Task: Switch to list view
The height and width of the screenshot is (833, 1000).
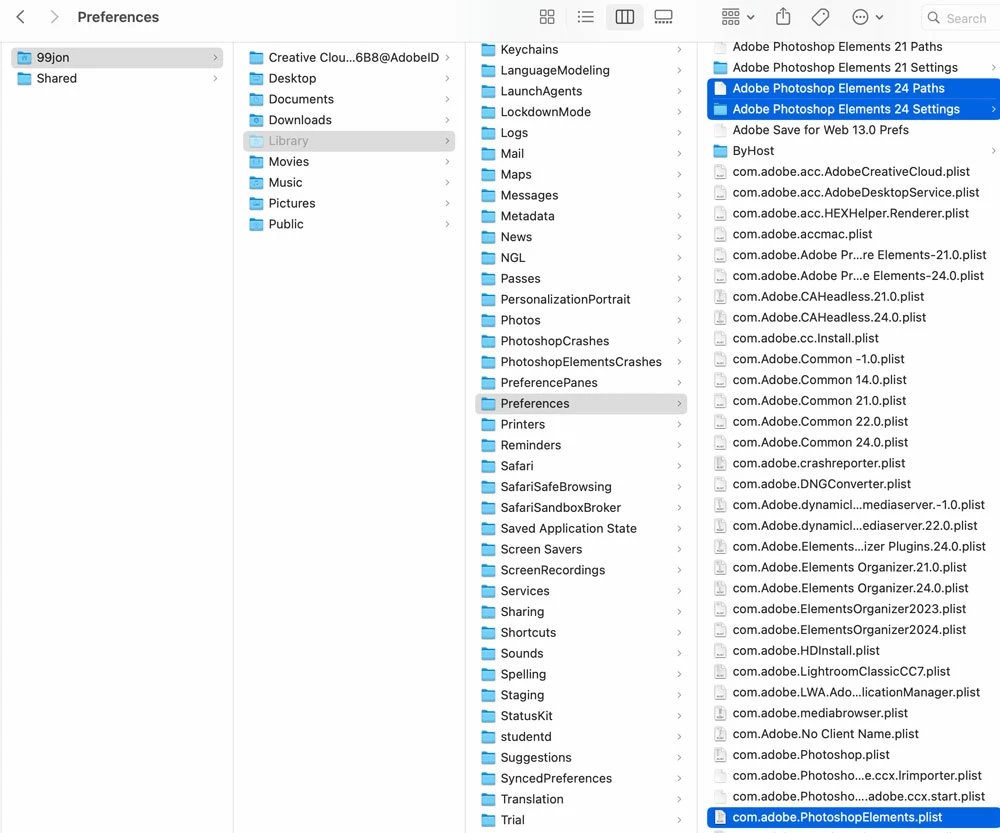Action: 585,17
